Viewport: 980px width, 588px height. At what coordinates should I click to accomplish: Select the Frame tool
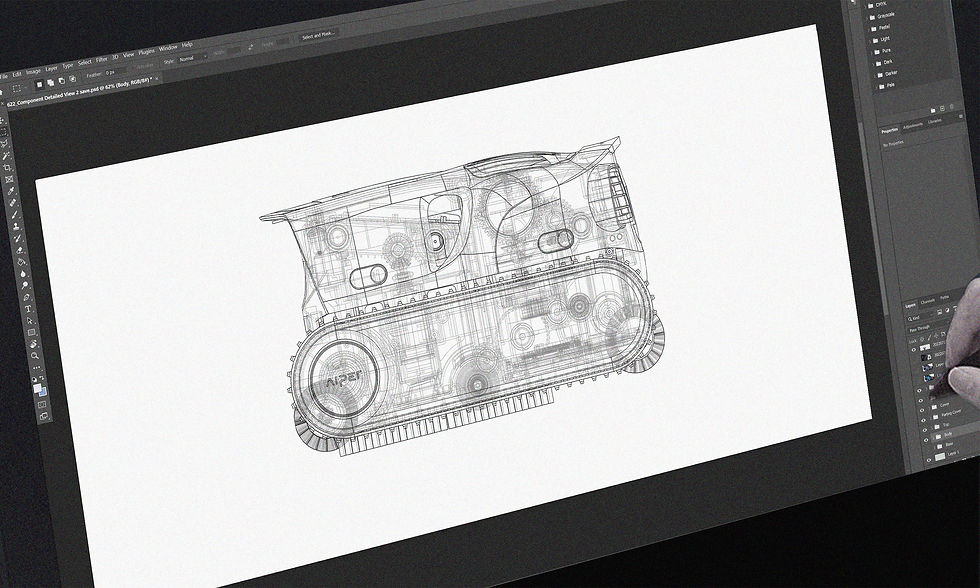[9, 179]
